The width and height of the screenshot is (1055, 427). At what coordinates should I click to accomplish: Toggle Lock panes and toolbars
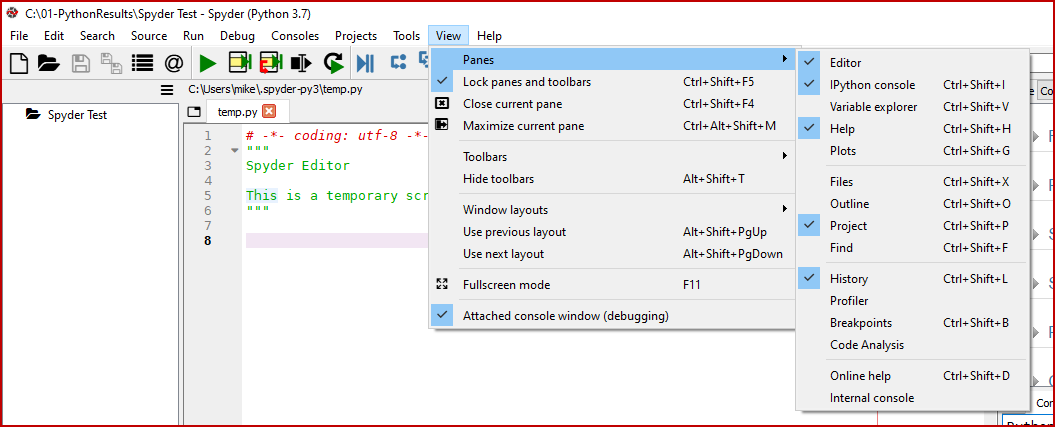pos(612,82)
